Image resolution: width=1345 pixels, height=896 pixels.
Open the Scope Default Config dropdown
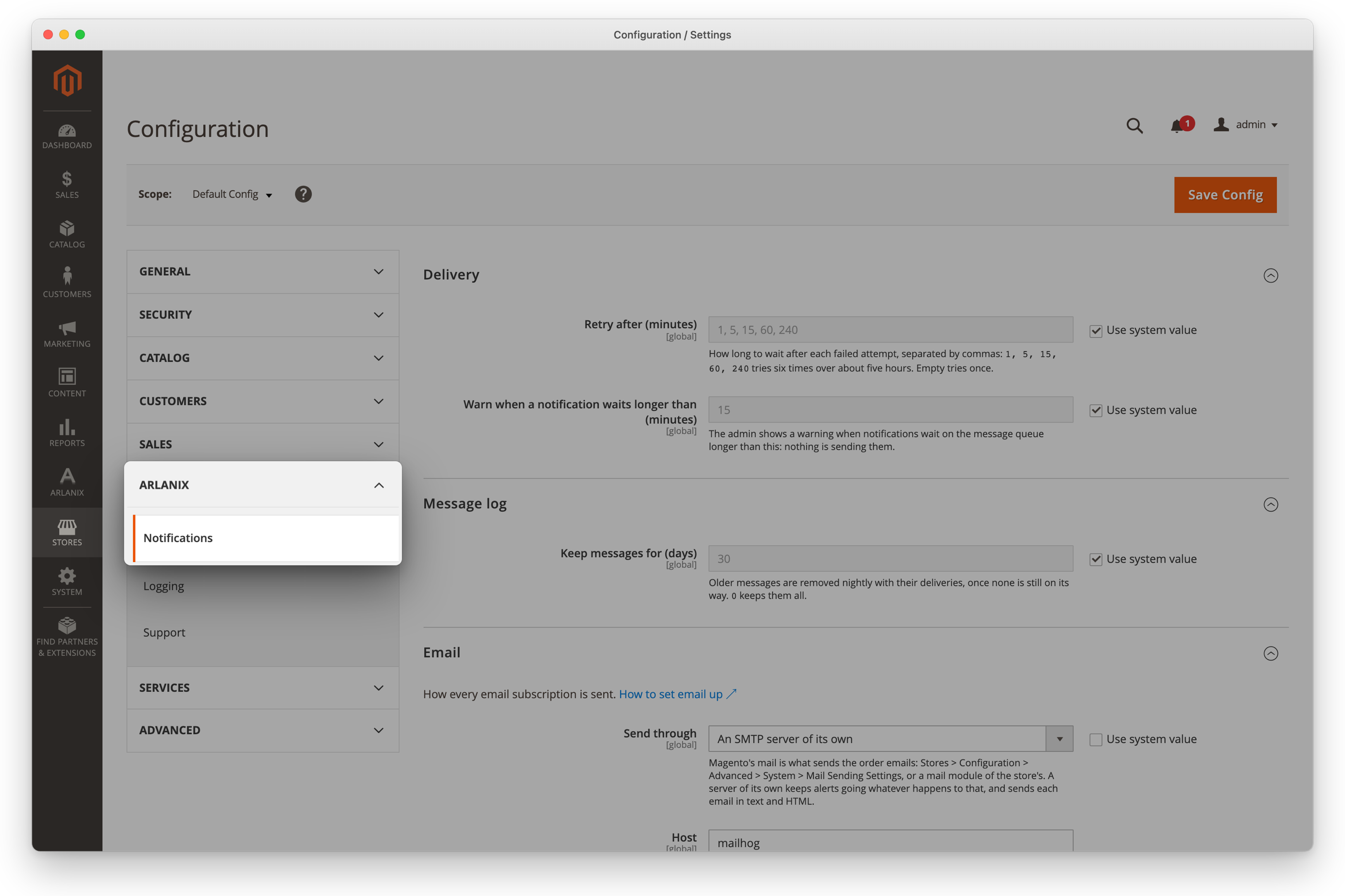pos(232,194)
